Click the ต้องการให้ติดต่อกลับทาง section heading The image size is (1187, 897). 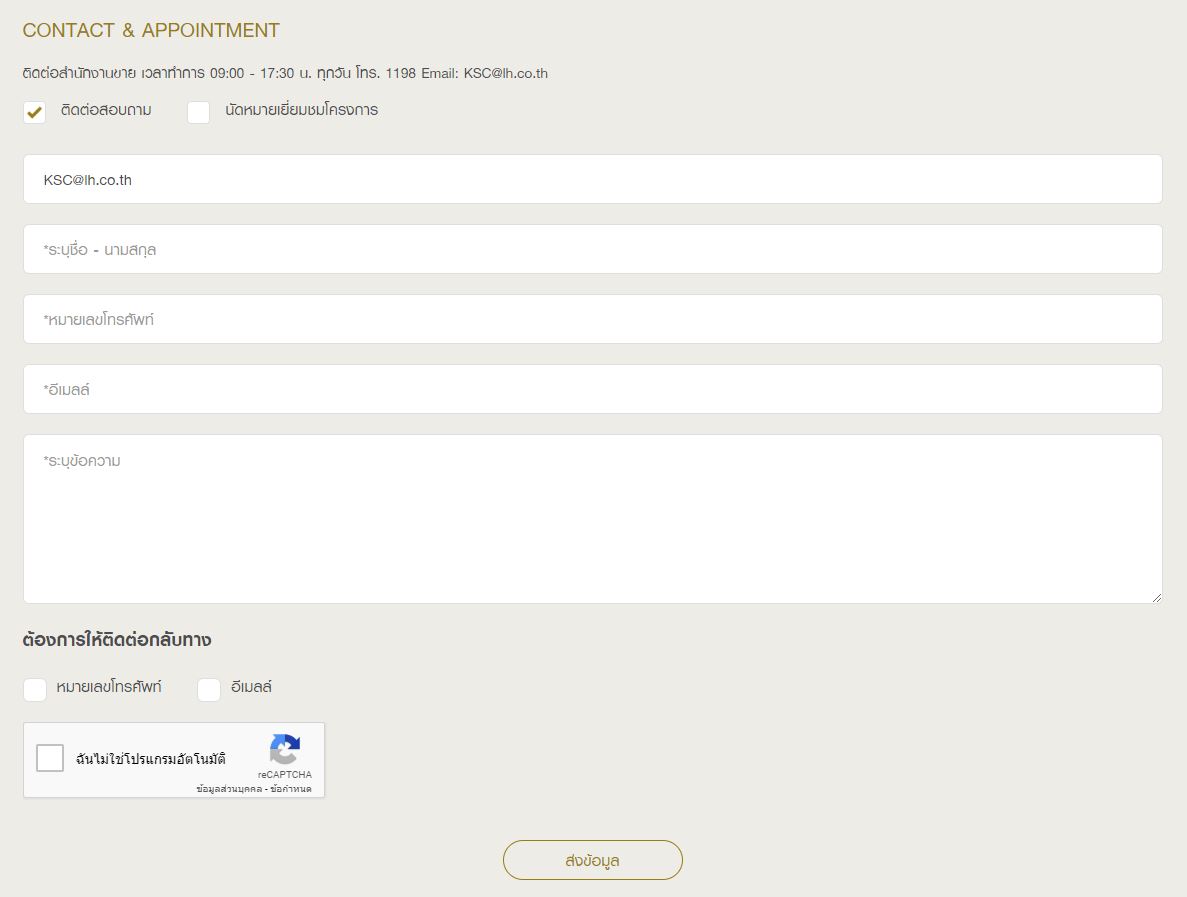116,640
